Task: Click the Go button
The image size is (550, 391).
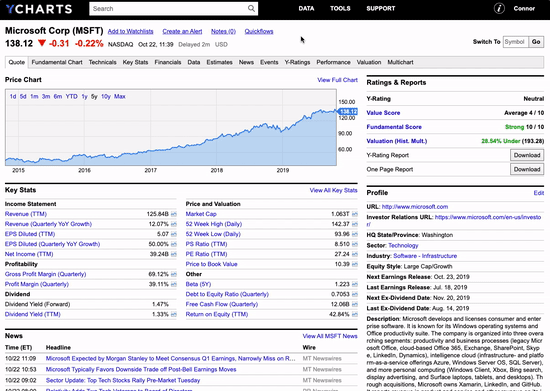Action: [536, 42]
